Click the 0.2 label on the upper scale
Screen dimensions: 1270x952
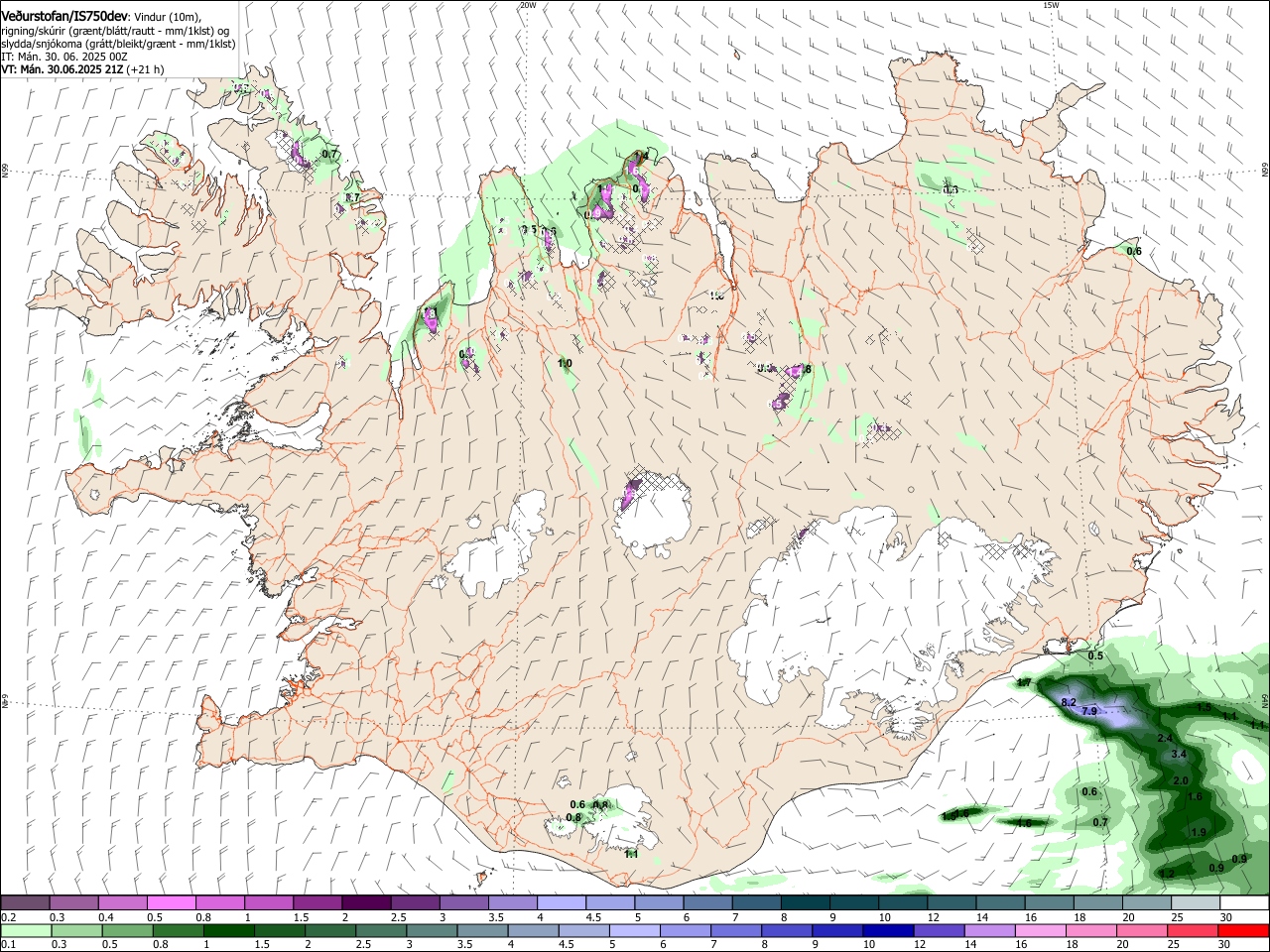coord(8,917)
